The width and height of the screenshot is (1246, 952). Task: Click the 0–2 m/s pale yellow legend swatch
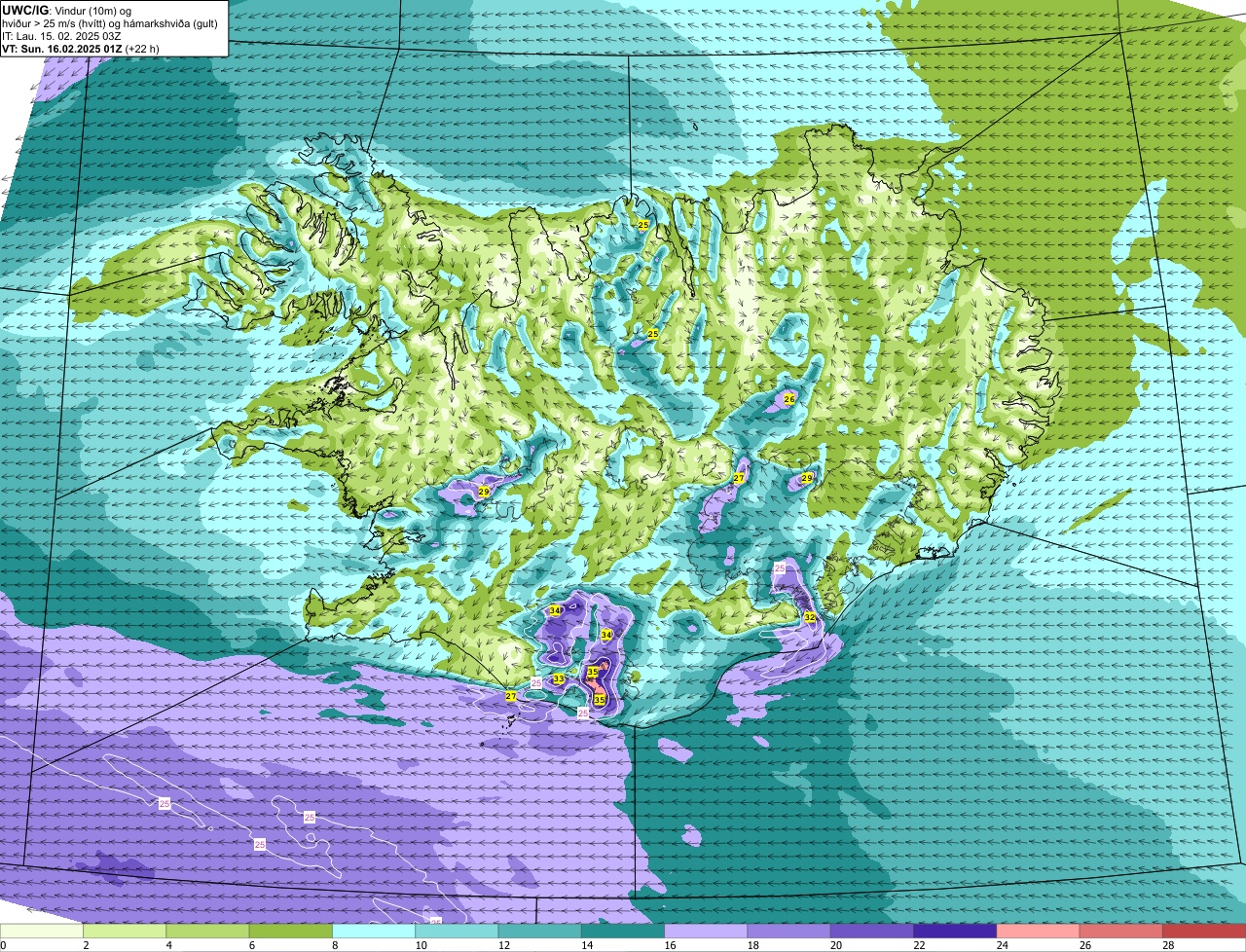pyautogui.click(x=42, y=932)
